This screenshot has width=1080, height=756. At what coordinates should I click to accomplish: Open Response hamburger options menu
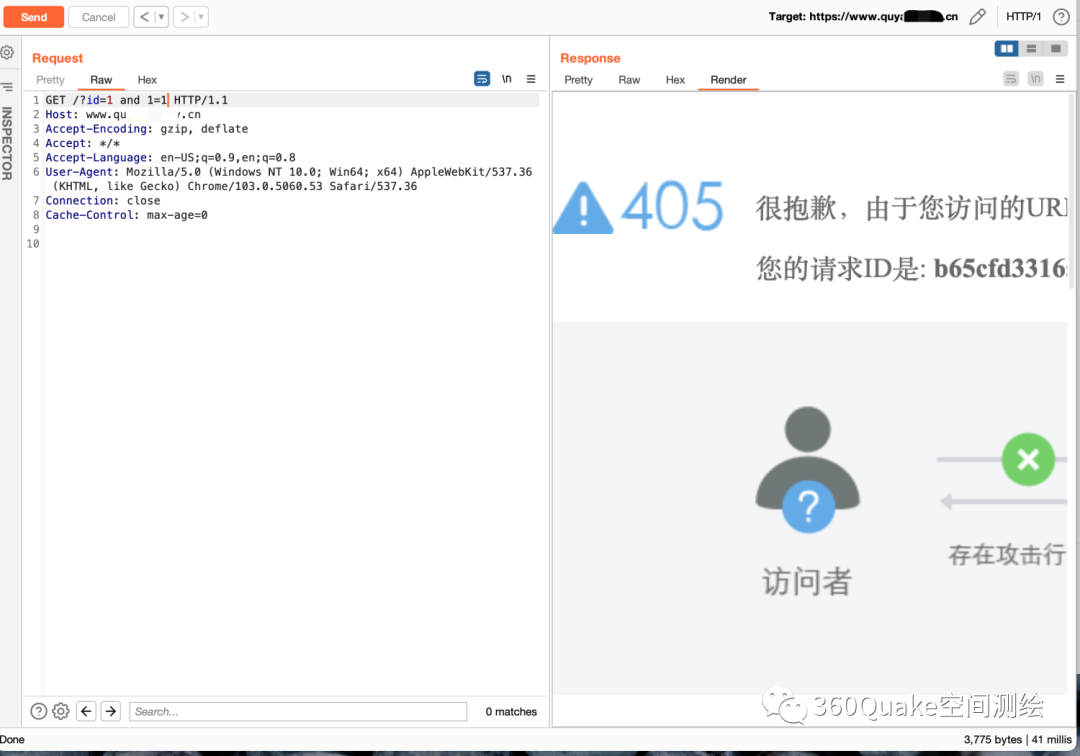1060,79
